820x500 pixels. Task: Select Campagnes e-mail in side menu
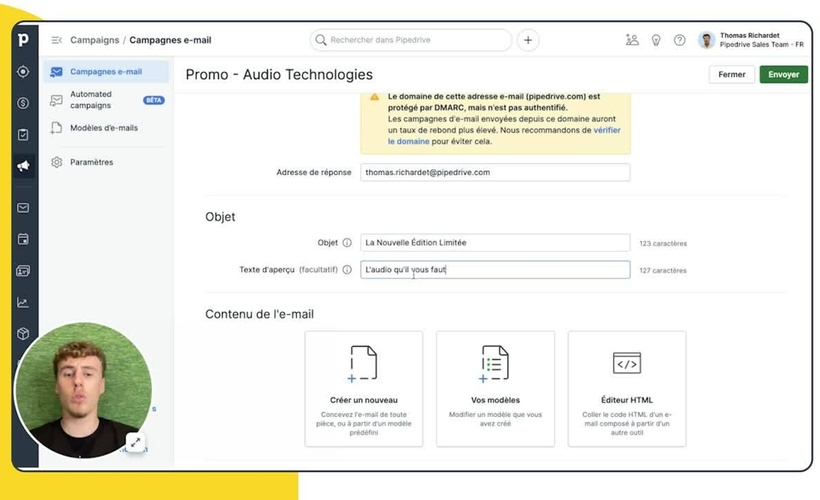point(105,72)
